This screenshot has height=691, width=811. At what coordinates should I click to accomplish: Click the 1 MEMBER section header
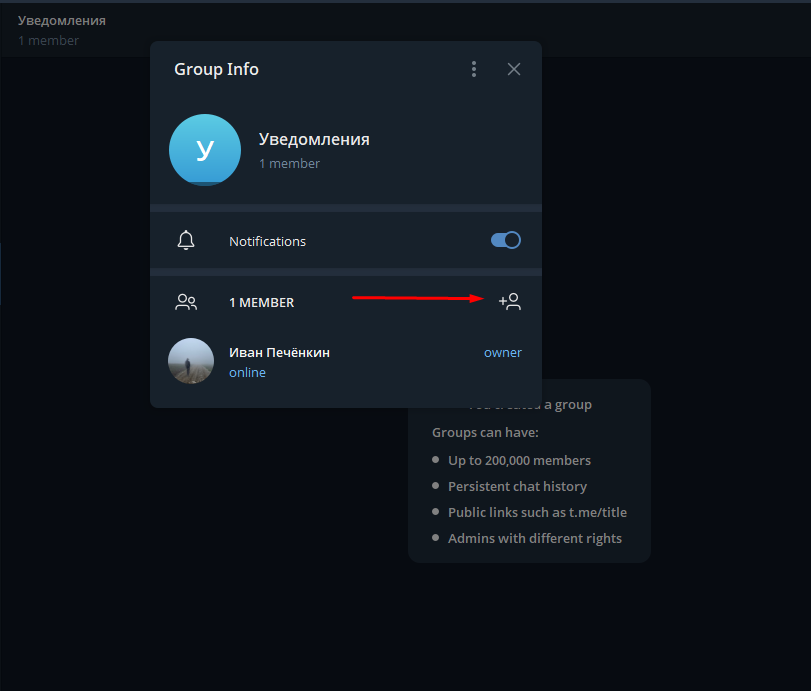coord(261,302)
